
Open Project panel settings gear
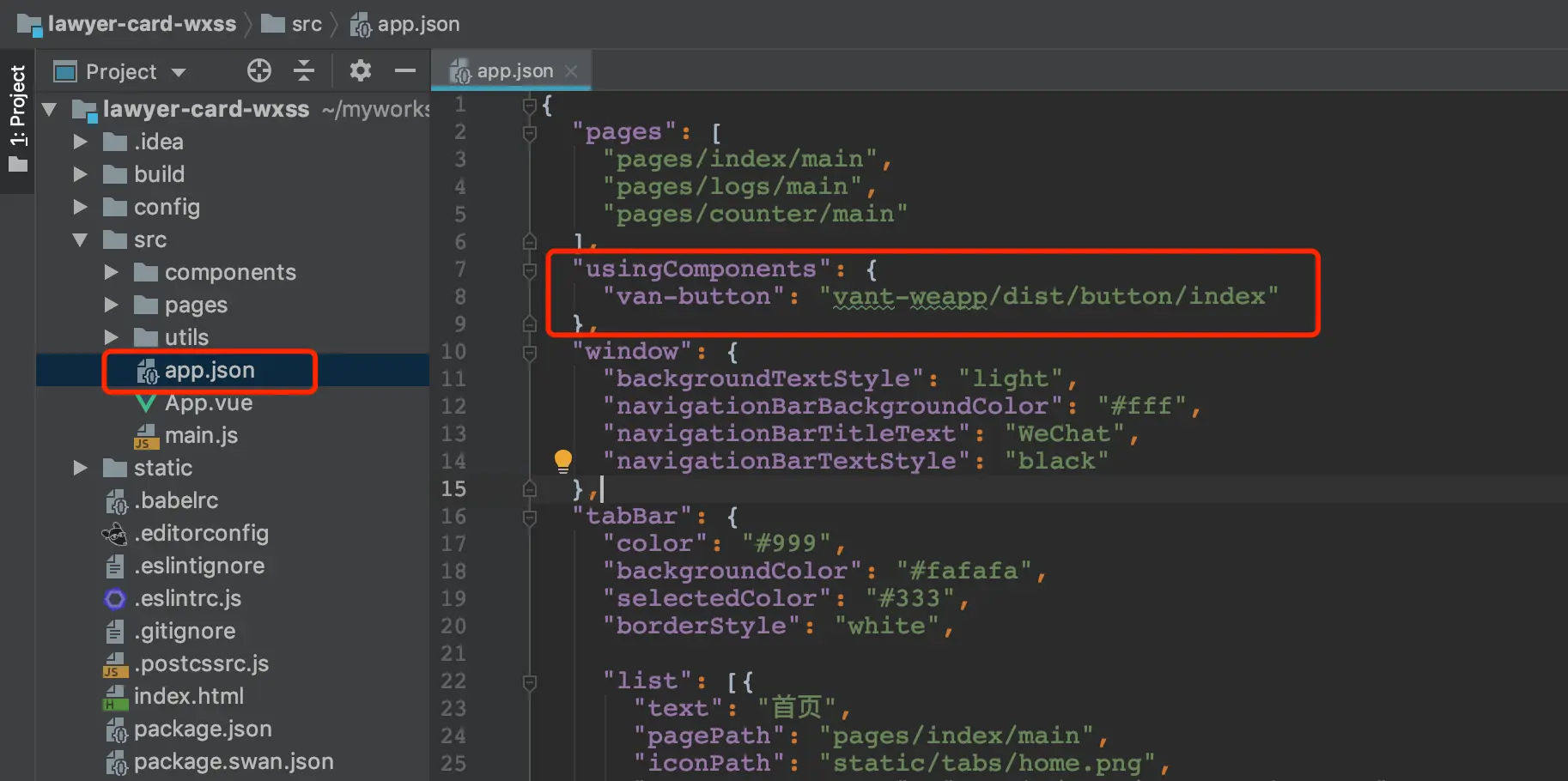(361, 70)
